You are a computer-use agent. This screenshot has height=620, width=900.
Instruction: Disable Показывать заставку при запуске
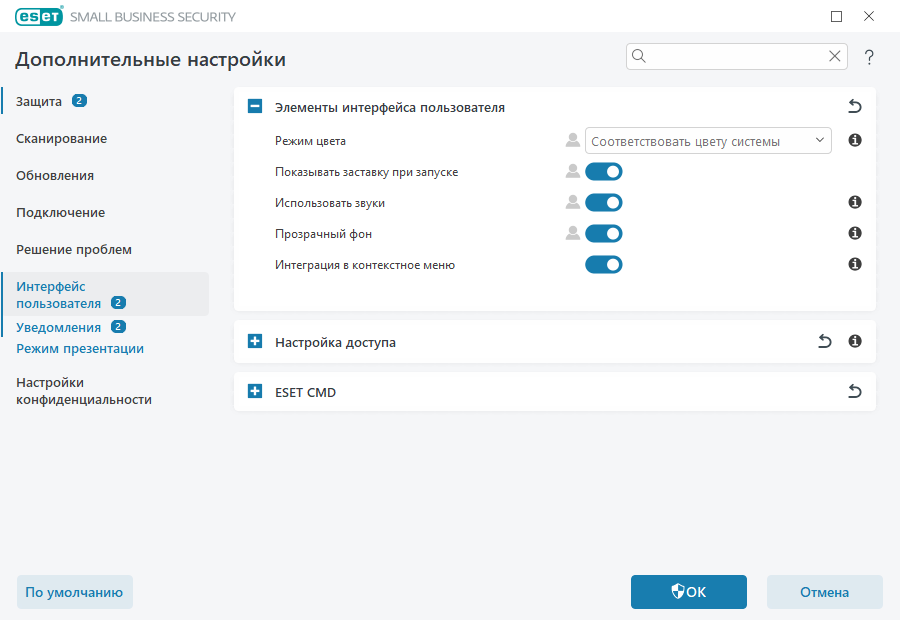[x=604, y=171]
